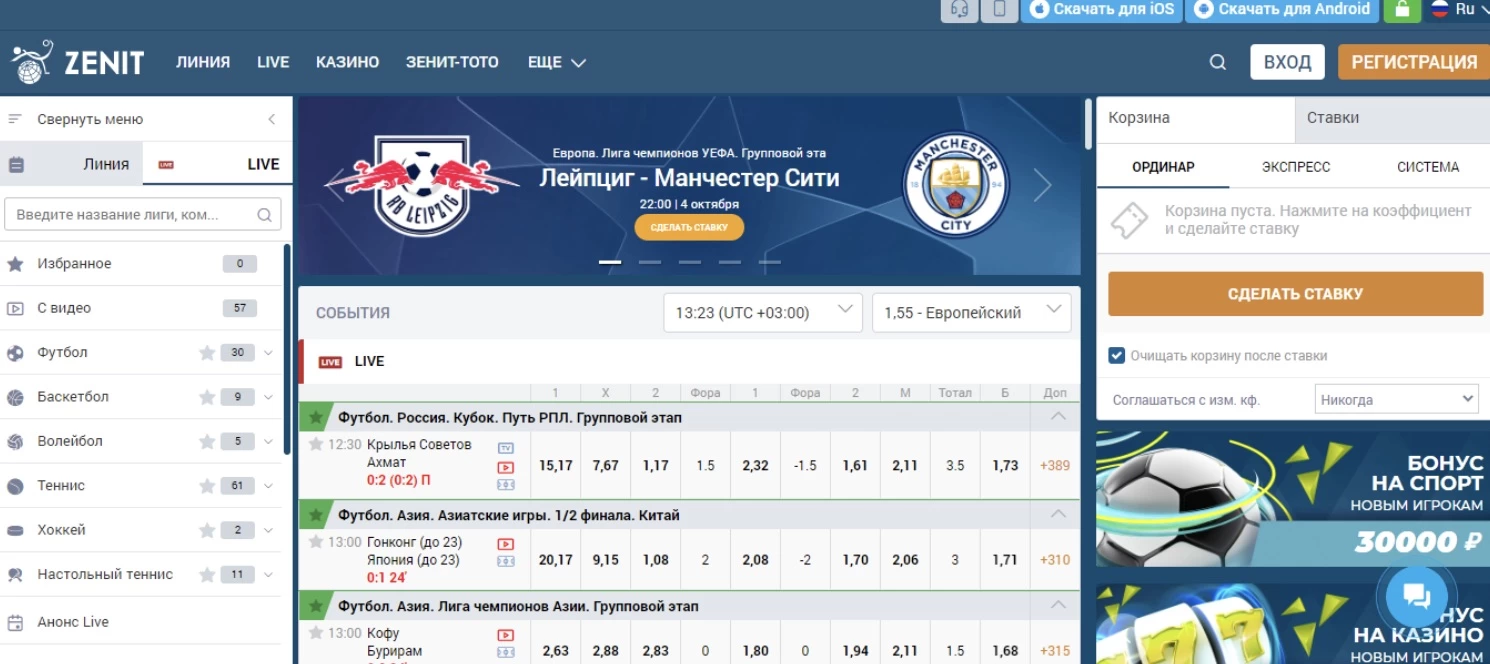Click the search icon in league search box
The image size is (1490, 664).
(264, 215)
